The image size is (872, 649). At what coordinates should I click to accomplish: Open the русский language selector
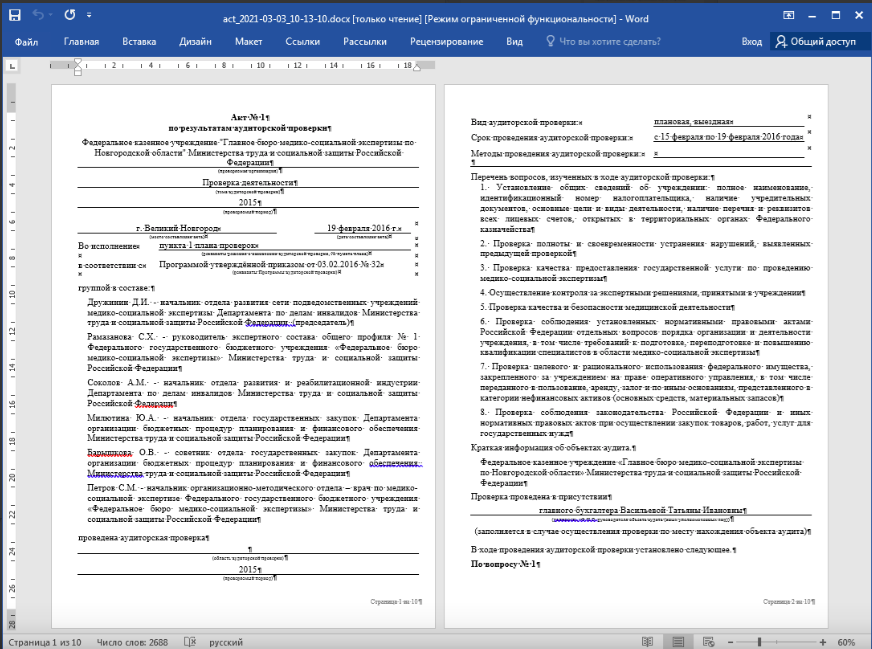226,641
